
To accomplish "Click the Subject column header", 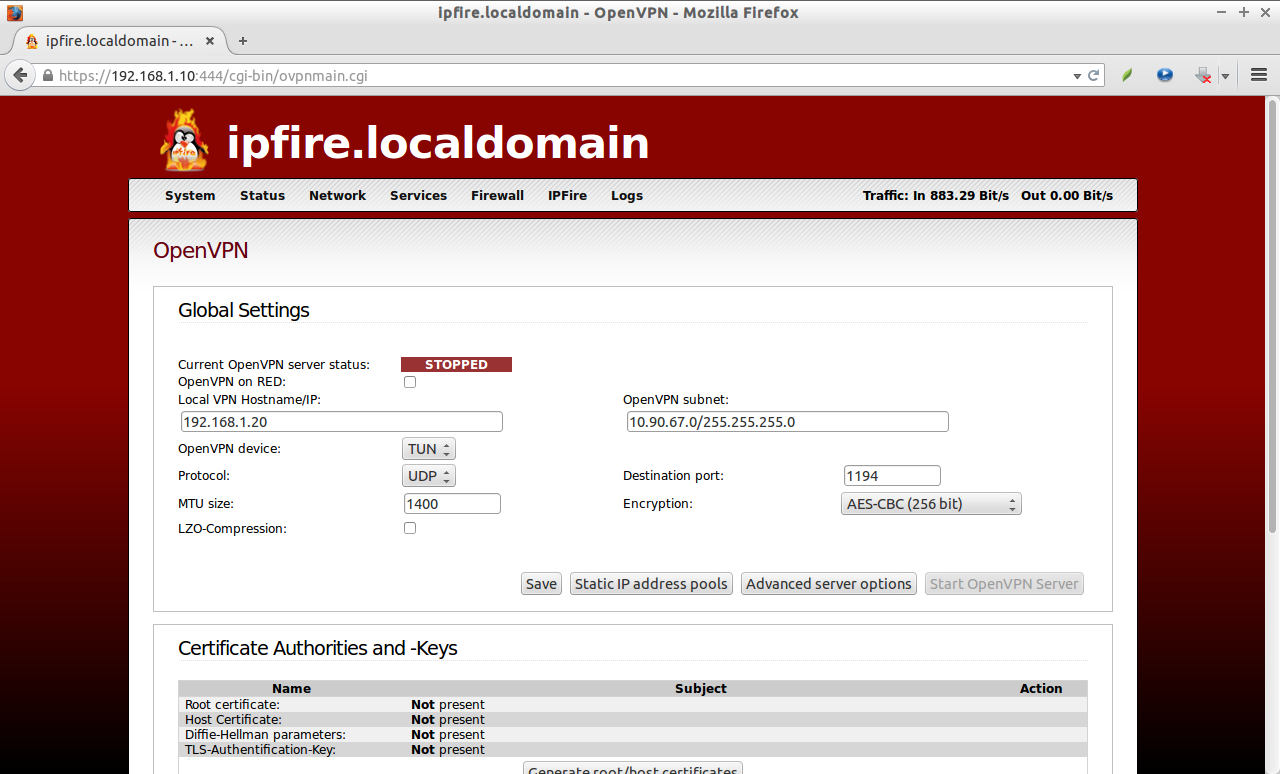I will click(701, 689).
